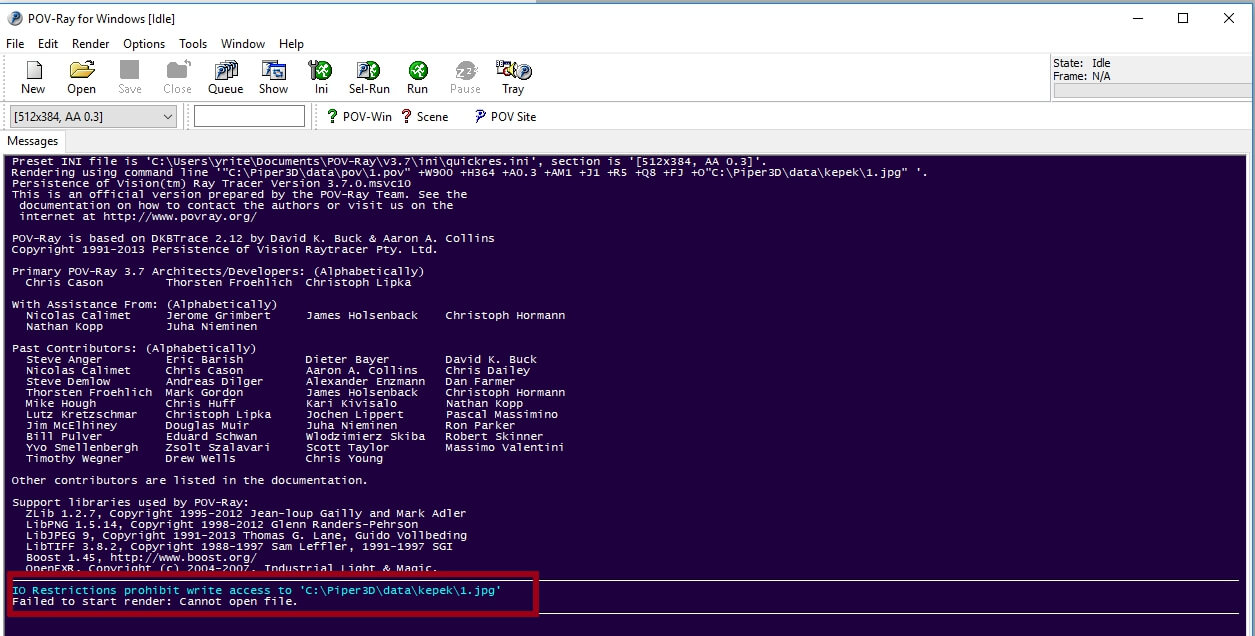Click the 'Rendering using command line' message line
1255x636 pixels.
pos(470,172)
